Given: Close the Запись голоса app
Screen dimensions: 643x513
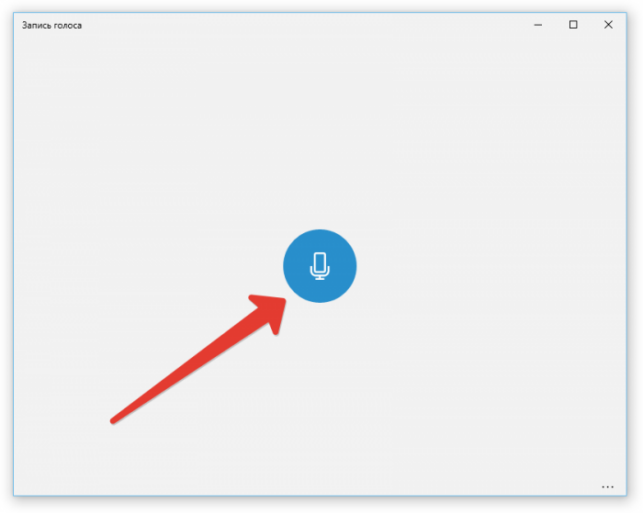Looking at the screenshot, I should 608,25.
